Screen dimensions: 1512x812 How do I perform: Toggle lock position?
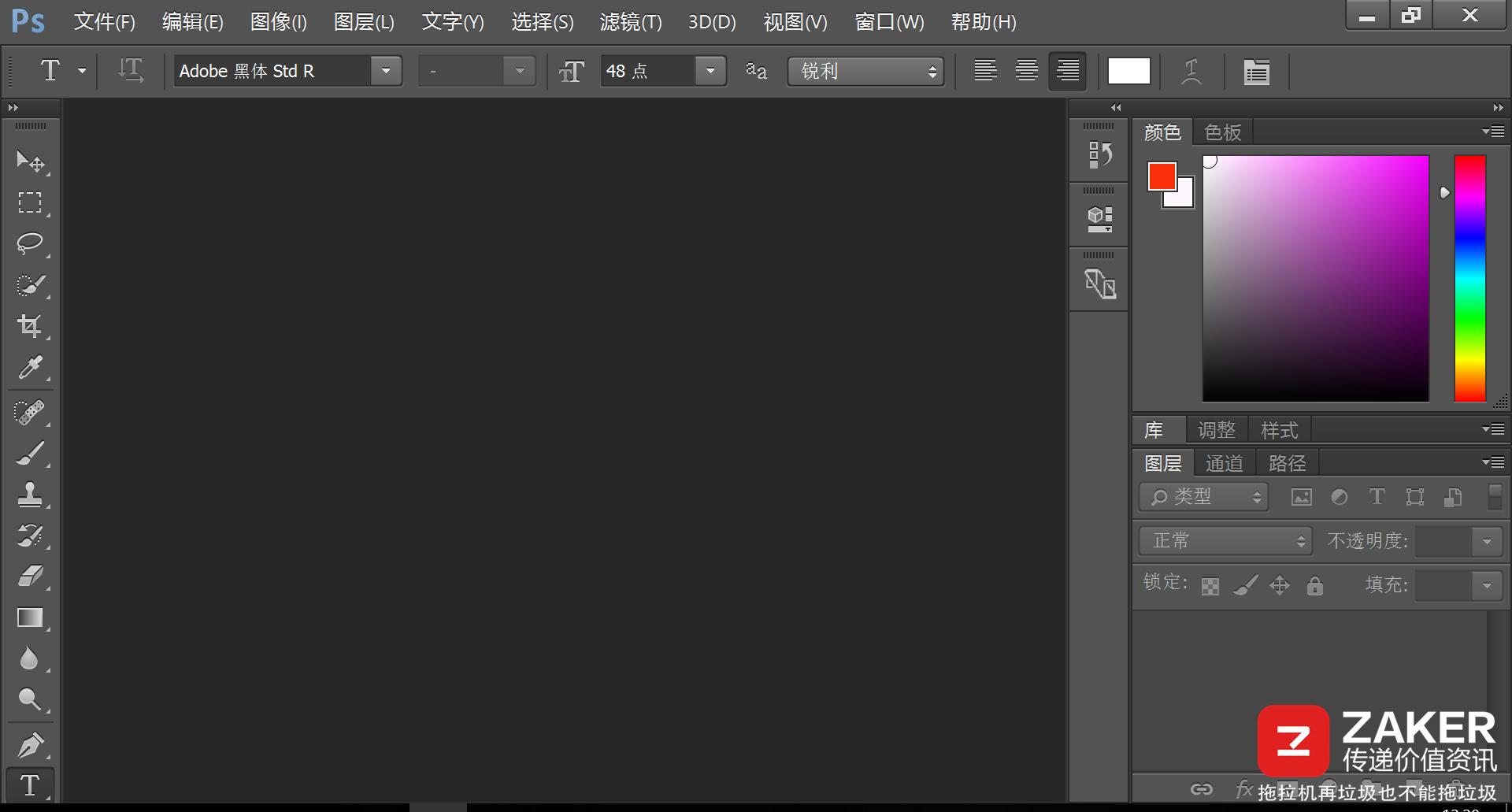(x=1280, y=586)
